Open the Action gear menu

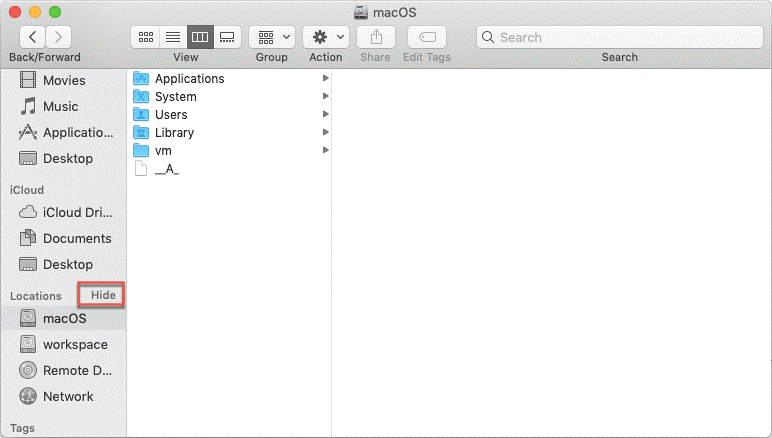pyautogui.click(x=326, y=37)
